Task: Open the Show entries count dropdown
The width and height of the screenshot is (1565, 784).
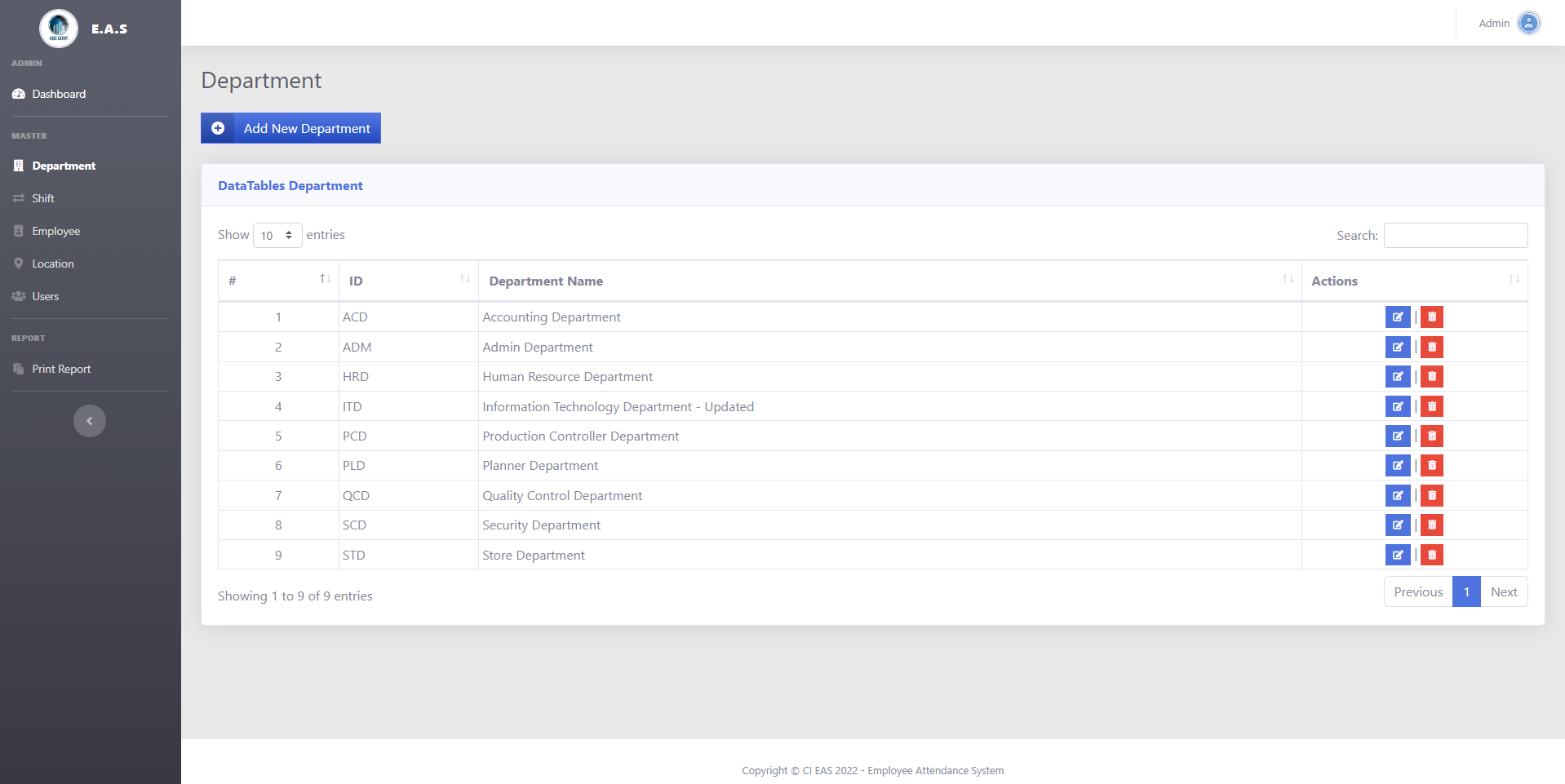Action: click(277, 236)
